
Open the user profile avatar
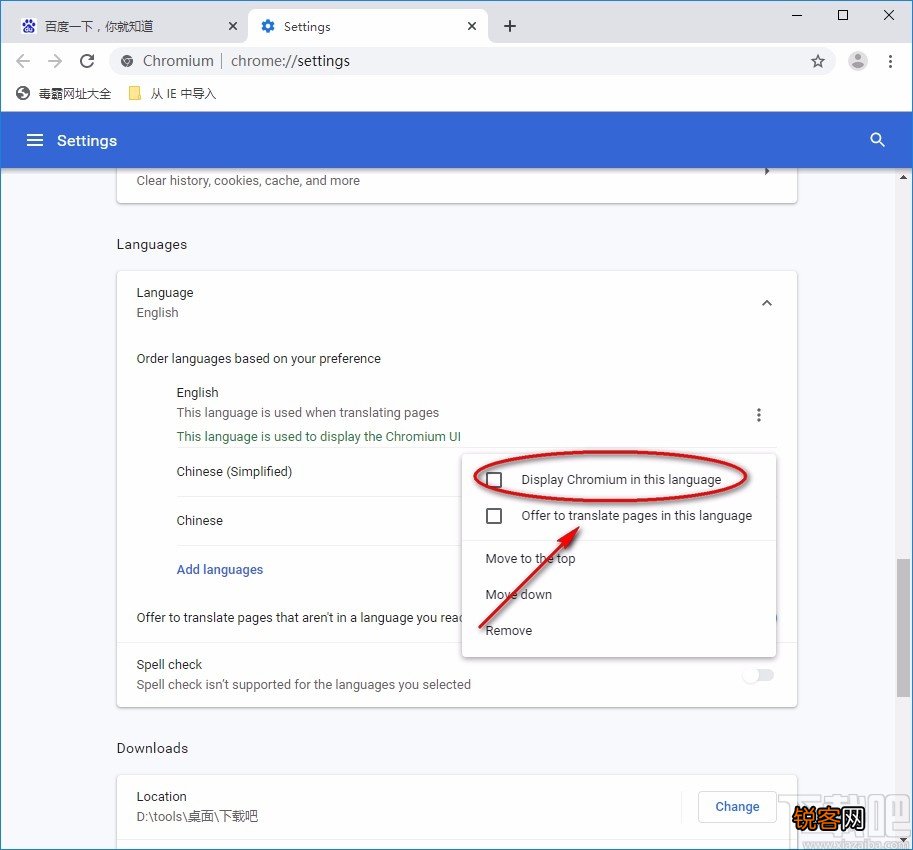pos(857,61)
